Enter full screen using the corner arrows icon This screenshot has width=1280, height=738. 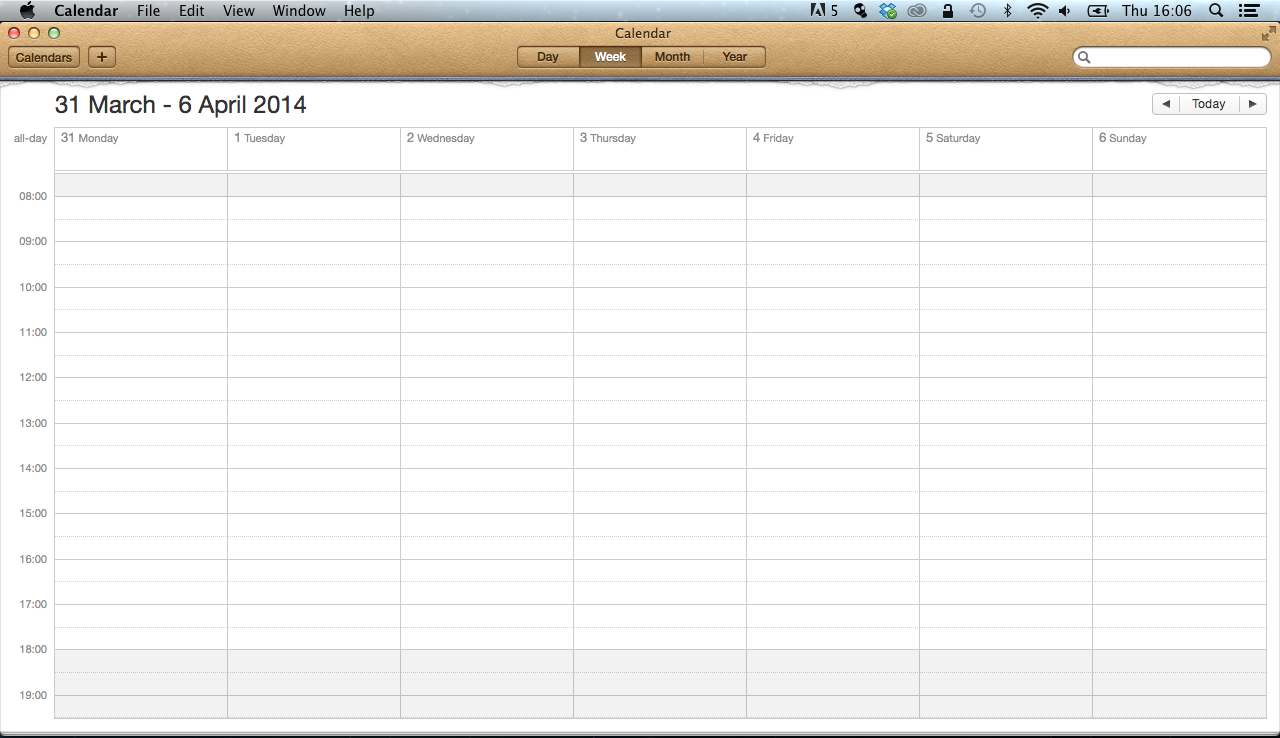1269,33
